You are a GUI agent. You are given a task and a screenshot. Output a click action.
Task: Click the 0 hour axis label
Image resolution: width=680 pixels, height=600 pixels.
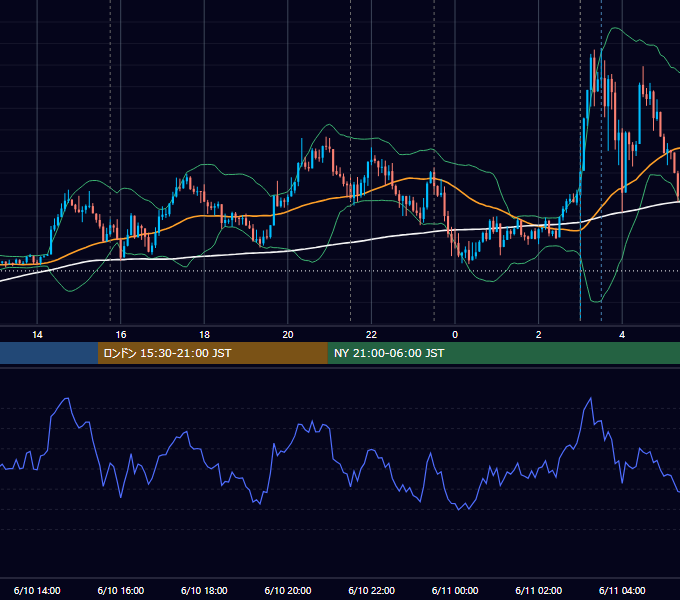(x=455, y=335)
